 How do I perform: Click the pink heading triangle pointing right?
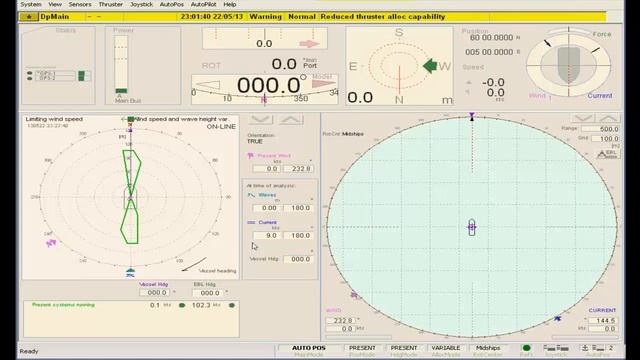[x=323, y=84]
